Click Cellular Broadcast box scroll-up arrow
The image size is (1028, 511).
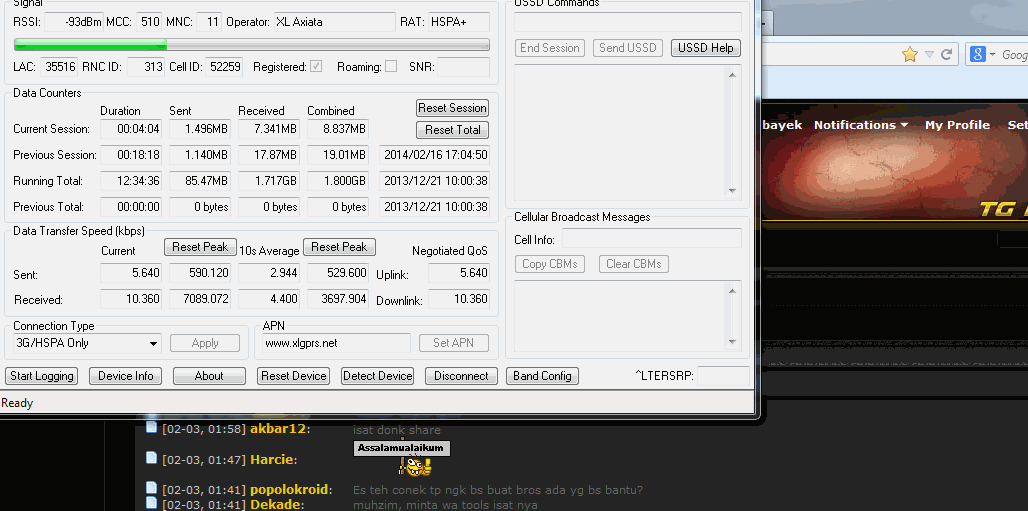(x=732, y=291)
